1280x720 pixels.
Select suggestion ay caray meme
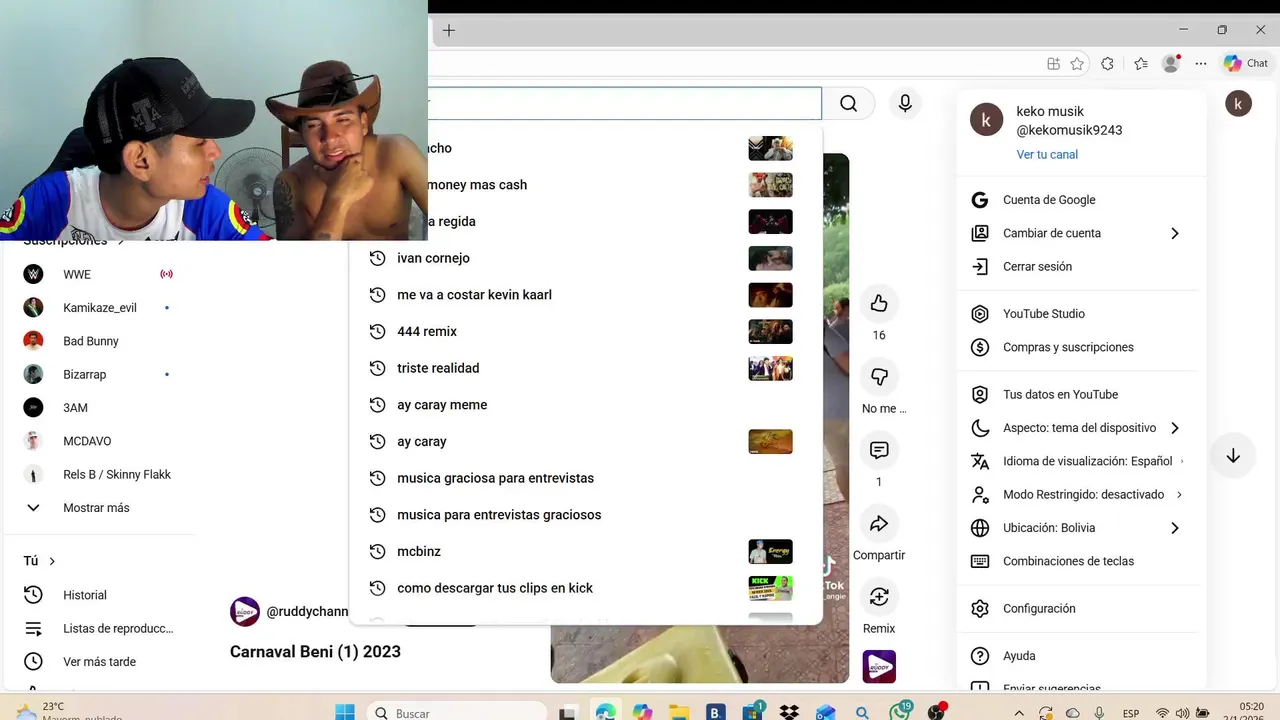[585, 405]
